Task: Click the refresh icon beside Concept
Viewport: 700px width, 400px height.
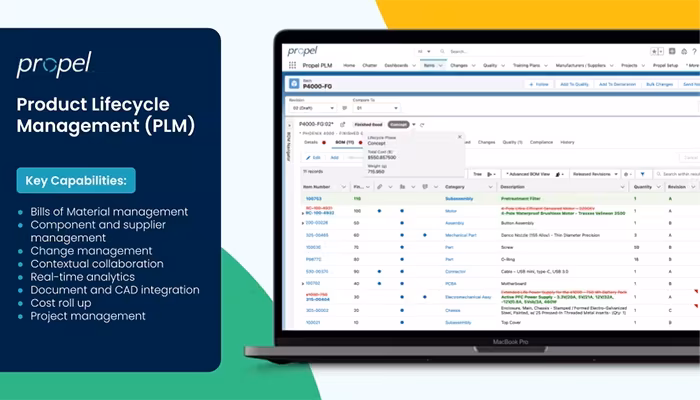Action: (x=422, y=125)
